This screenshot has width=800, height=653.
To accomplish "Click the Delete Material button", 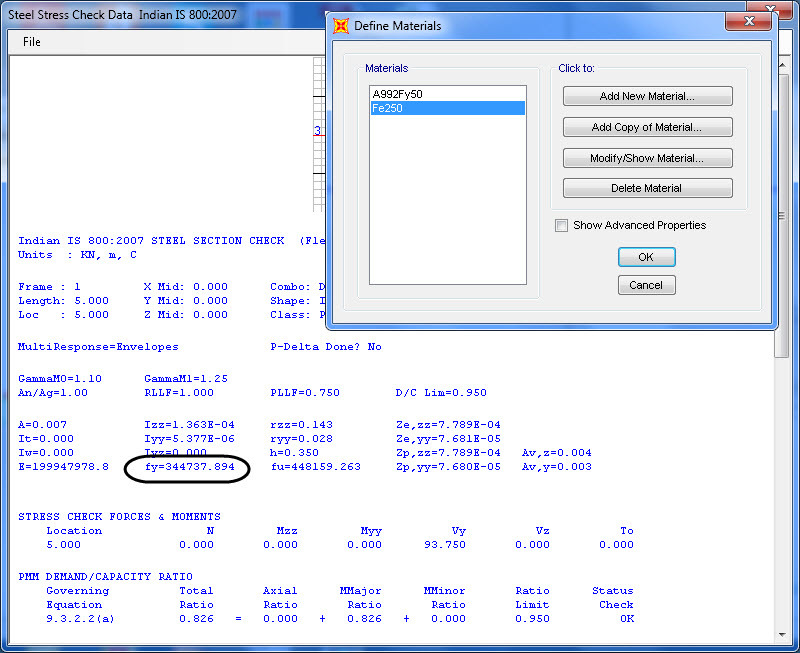I will (x=647, y=188).
